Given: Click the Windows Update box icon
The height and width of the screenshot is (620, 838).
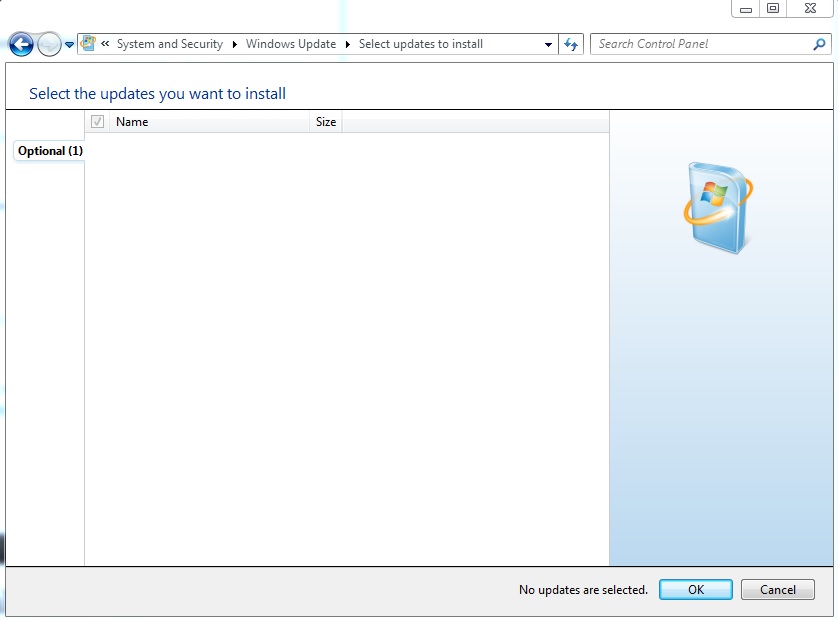Looking at the screenshot, I should click(718, 207).
